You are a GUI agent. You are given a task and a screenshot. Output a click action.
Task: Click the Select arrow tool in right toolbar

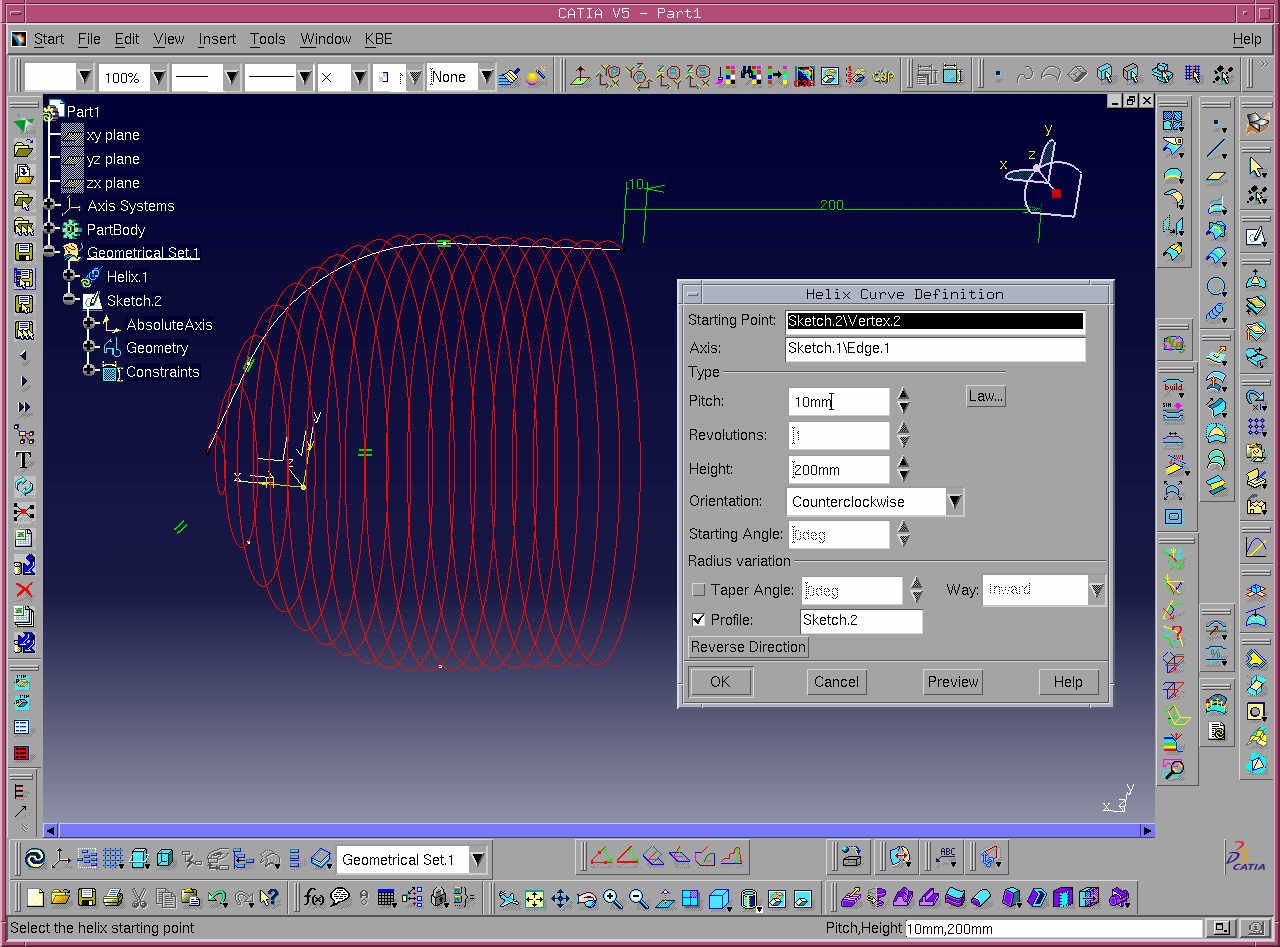click(x=1257, y=166)
